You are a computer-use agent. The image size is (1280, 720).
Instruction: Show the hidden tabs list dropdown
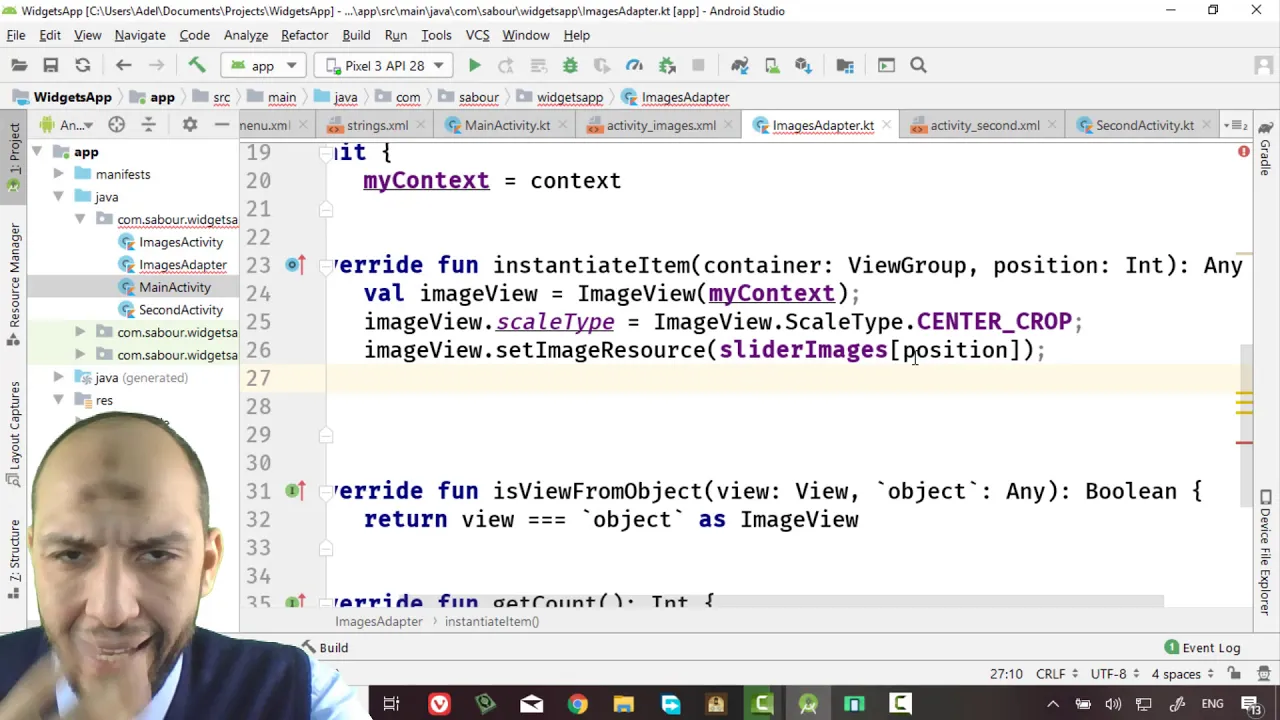tap(1237, 125)
